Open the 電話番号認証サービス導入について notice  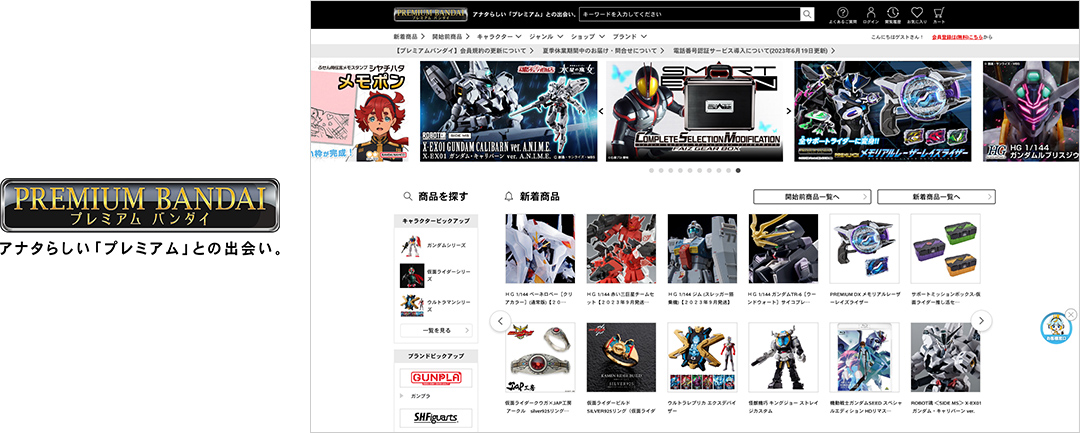point(754,51)
